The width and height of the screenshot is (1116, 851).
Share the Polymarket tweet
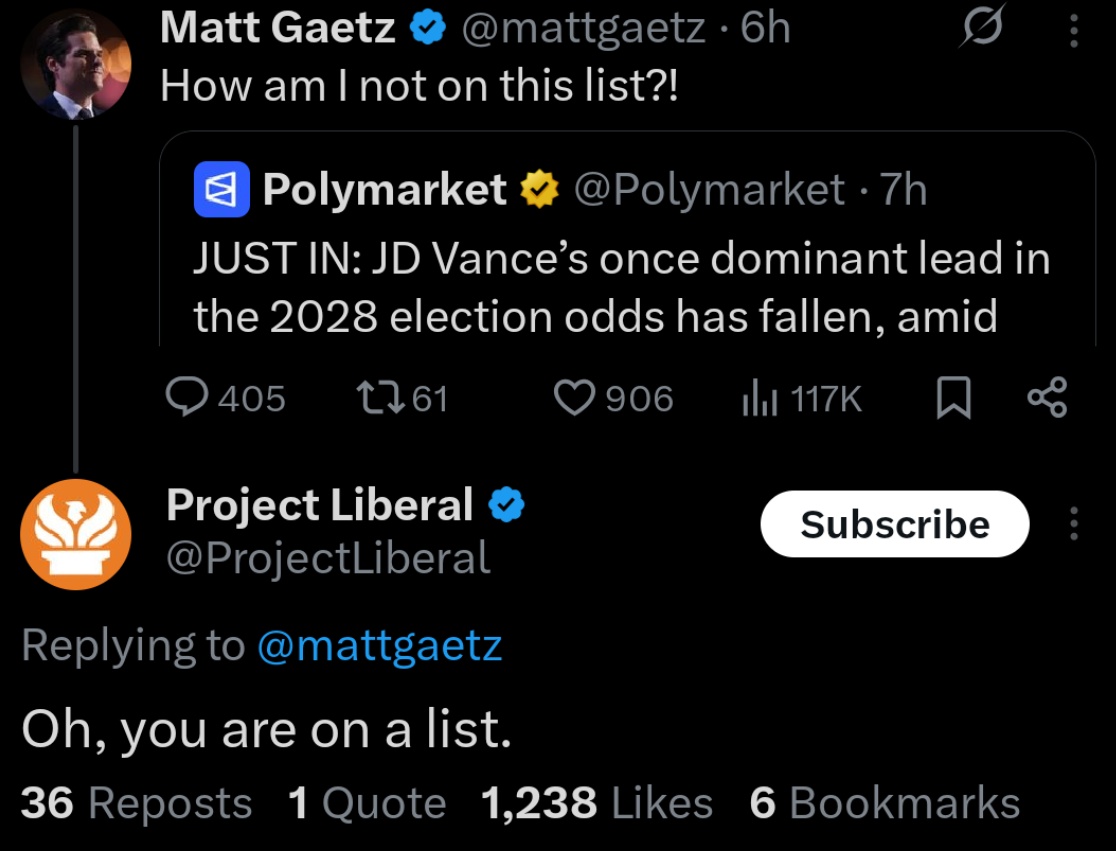point(1047,398)
